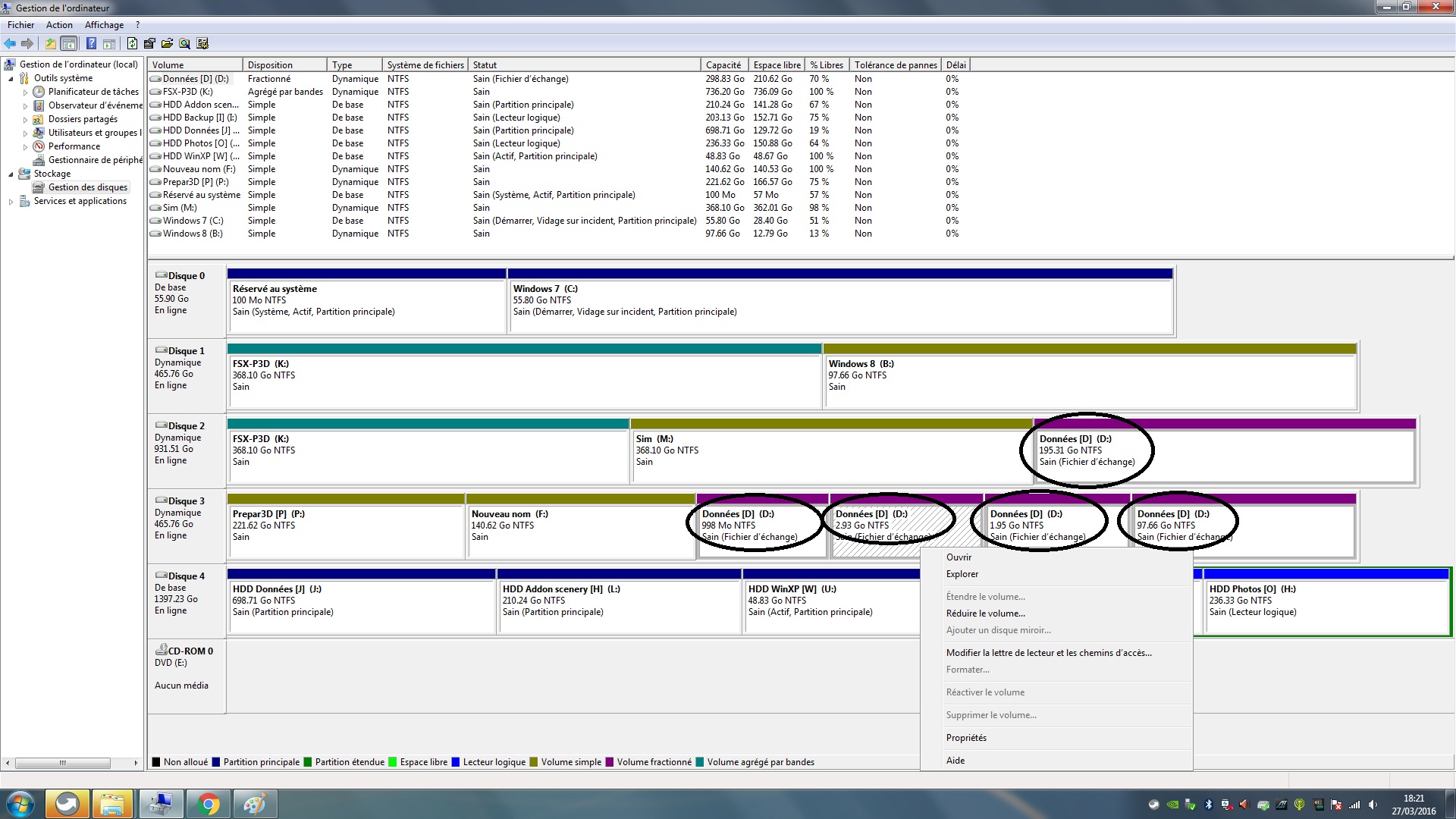Expand the Performance tree node
The height and width of the screenshot is (819, 1456).
click(x=25, y=147)
